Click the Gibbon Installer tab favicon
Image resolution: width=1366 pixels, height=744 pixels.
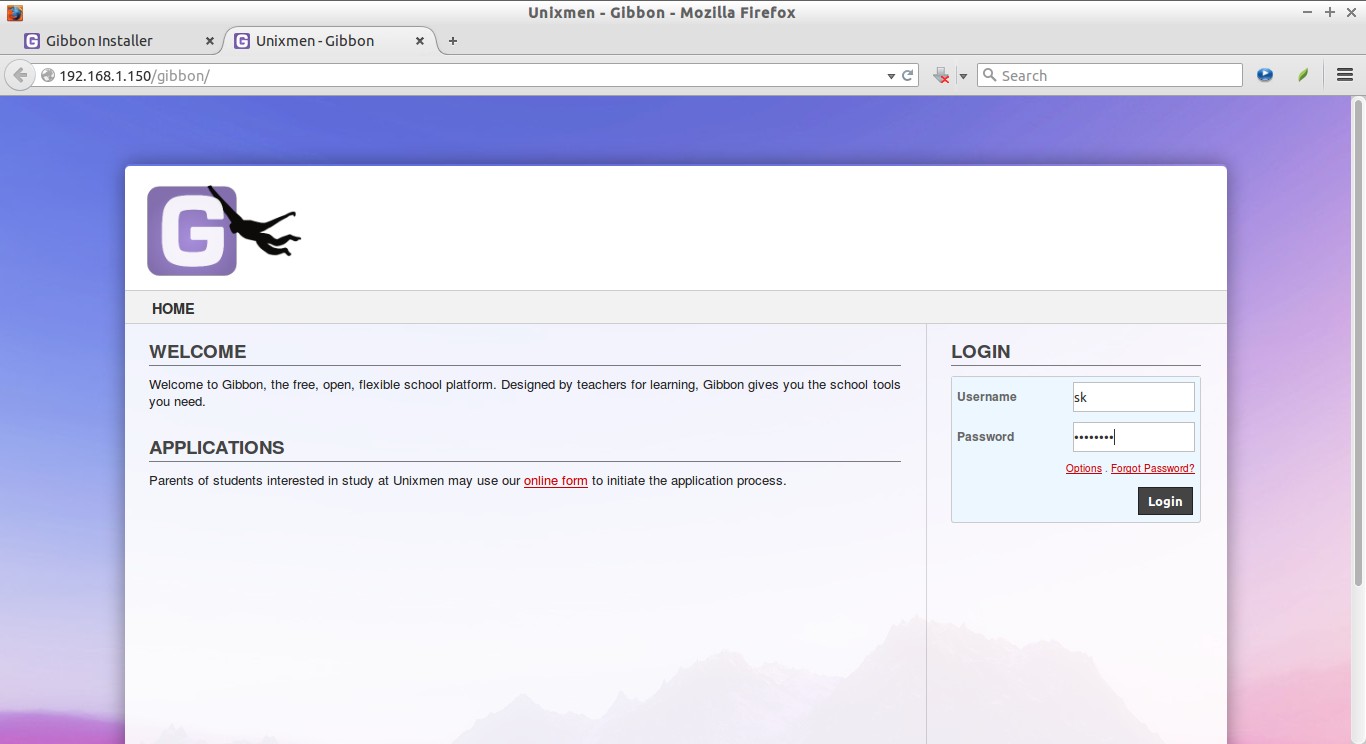click(32, 41)
